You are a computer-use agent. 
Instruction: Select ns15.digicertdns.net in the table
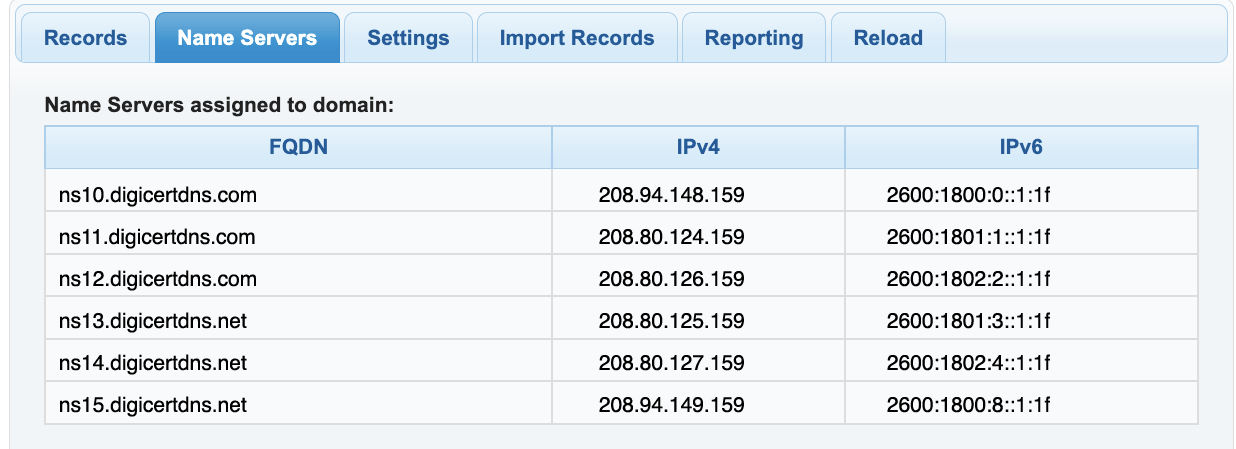pos(153,405)
